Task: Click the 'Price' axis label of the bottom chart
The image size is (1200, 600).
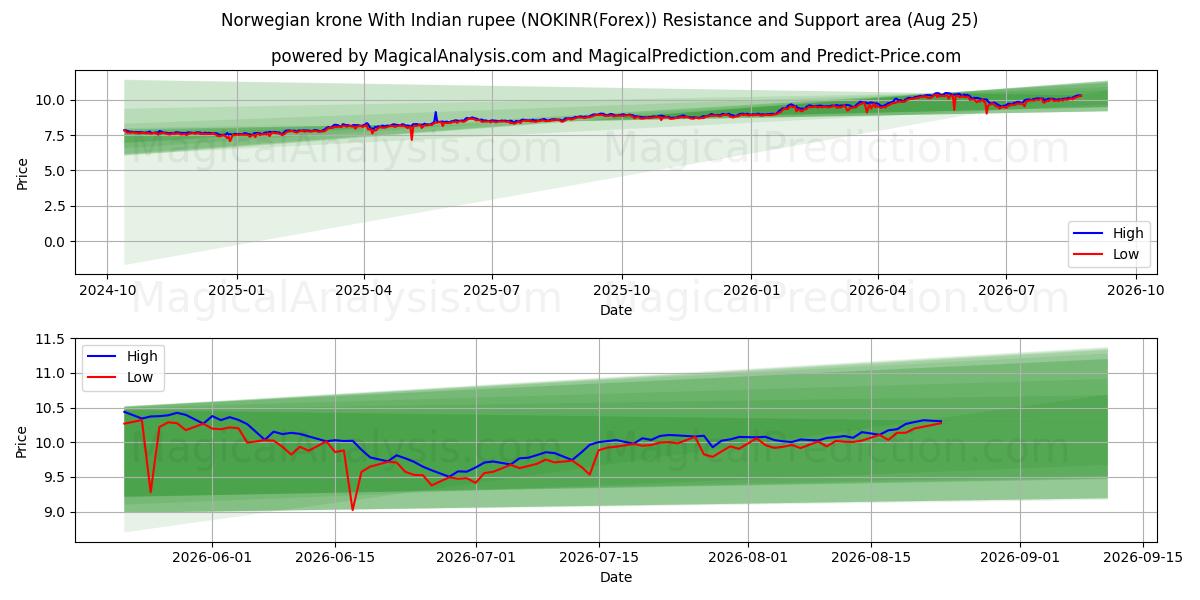Action: [x=22, y=441]
